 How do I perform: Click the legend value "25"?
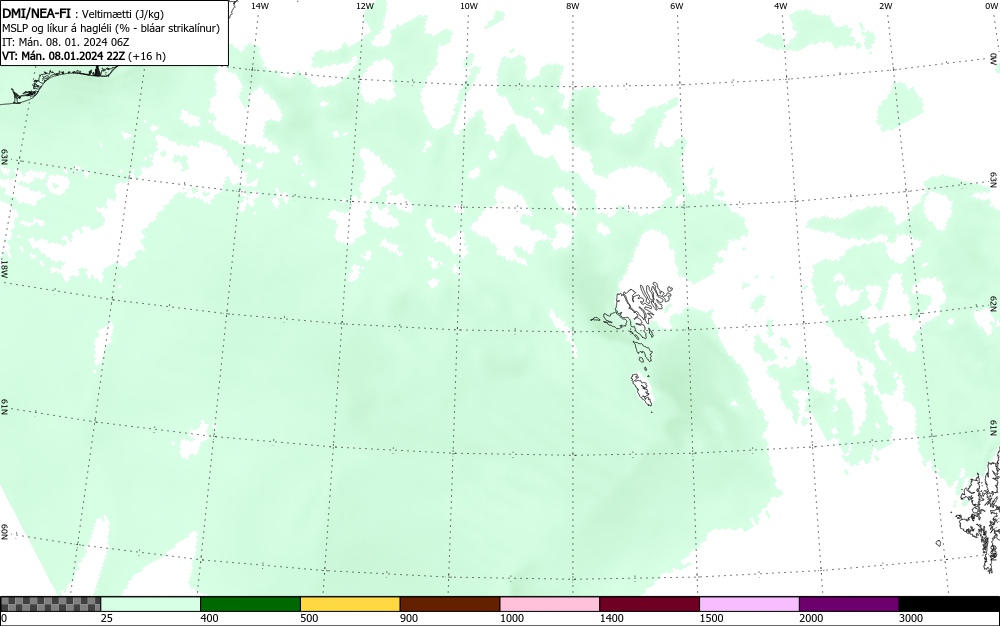coord(107,618)
